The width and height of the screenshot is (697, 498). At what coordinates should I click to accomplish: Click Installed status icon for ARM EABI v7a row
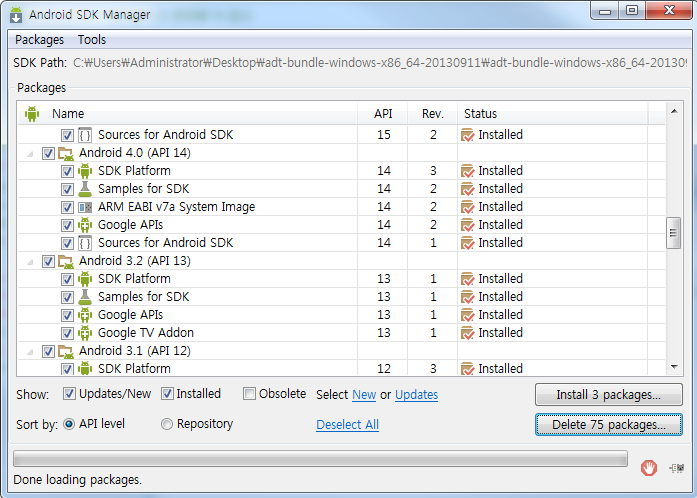pos(468,207)
